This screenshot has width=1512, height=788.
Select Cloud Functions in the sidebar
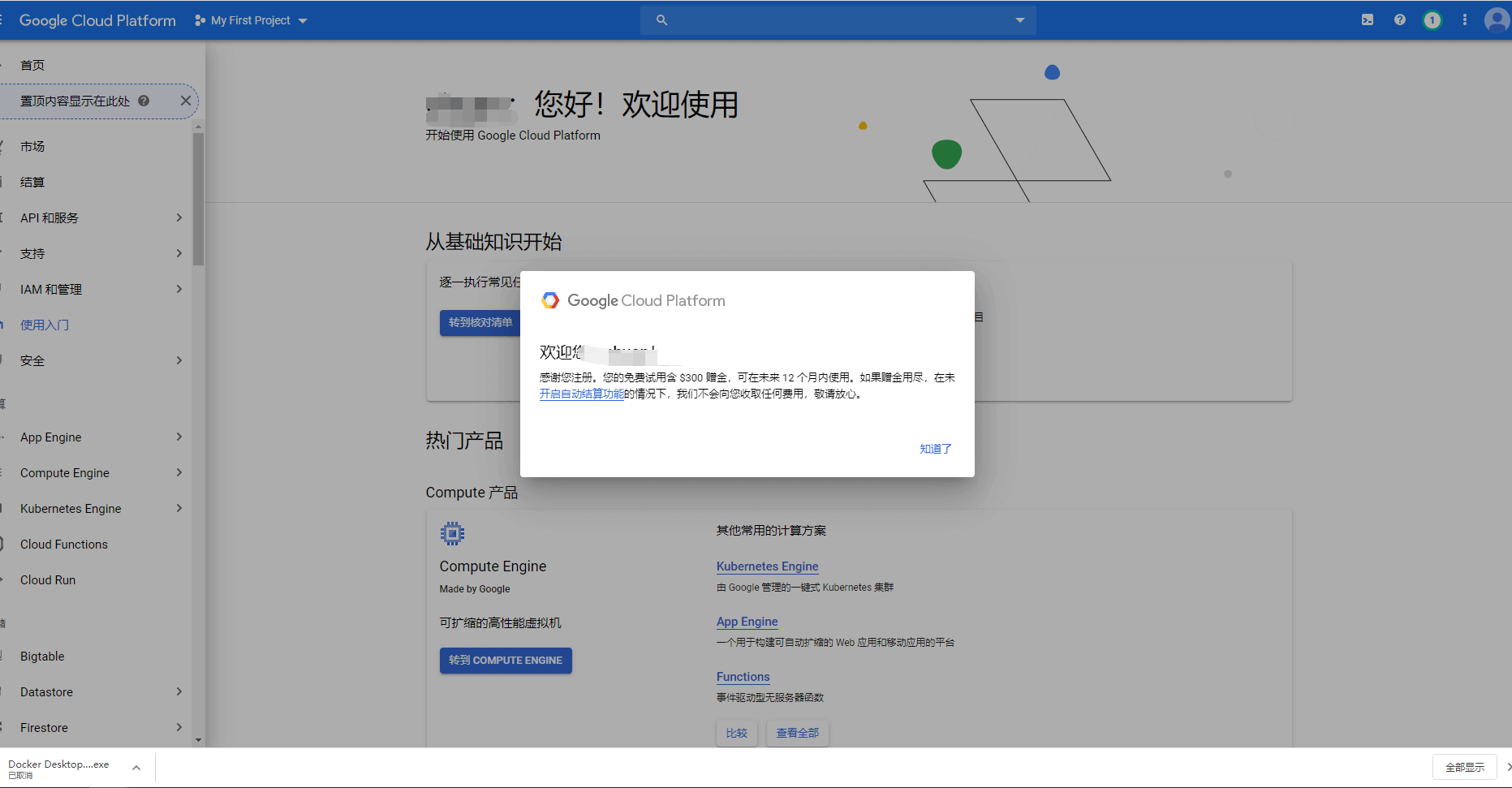tap(64, 545)
